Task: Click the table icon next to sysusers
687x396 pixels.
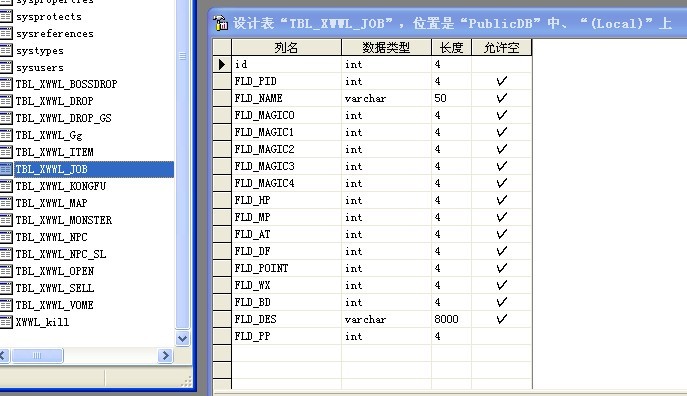Action: click(6, 67)
